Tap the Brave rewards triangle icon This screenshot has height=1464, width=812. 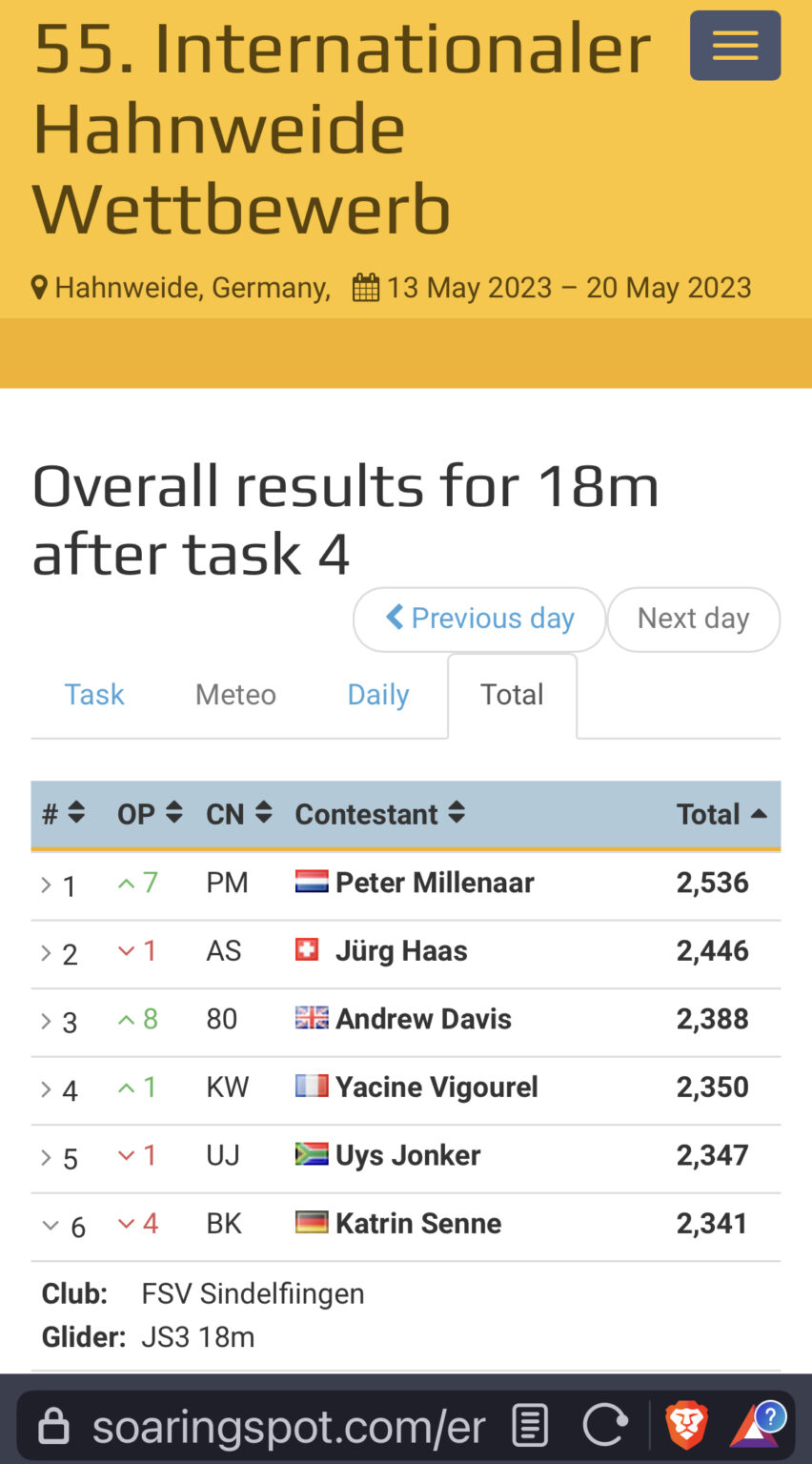(757, 1426)
